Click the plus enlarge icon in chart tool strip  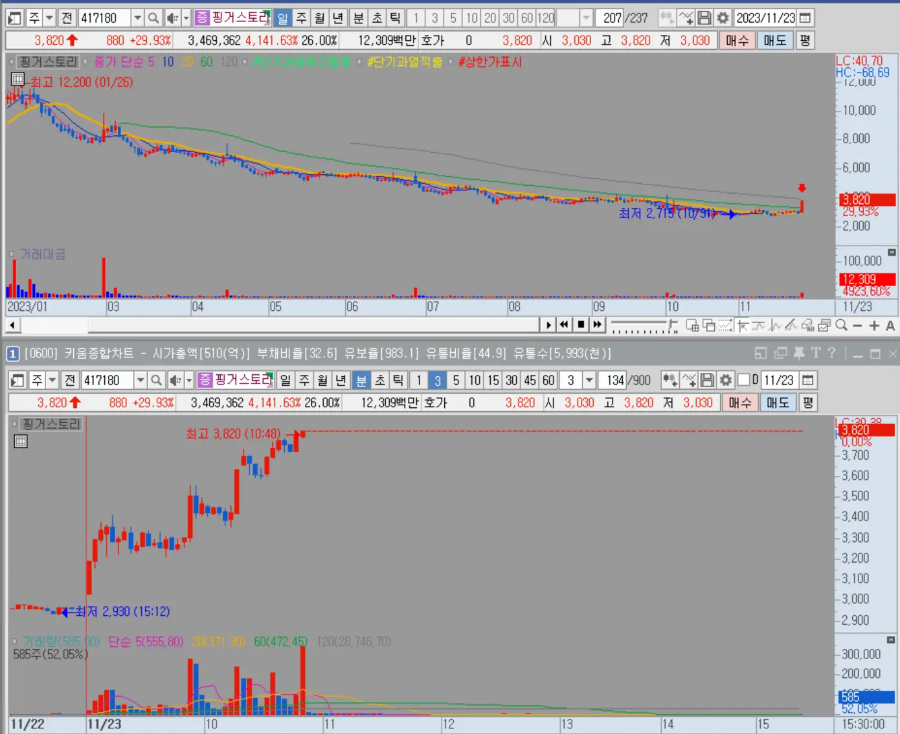[x=874, y=325]
